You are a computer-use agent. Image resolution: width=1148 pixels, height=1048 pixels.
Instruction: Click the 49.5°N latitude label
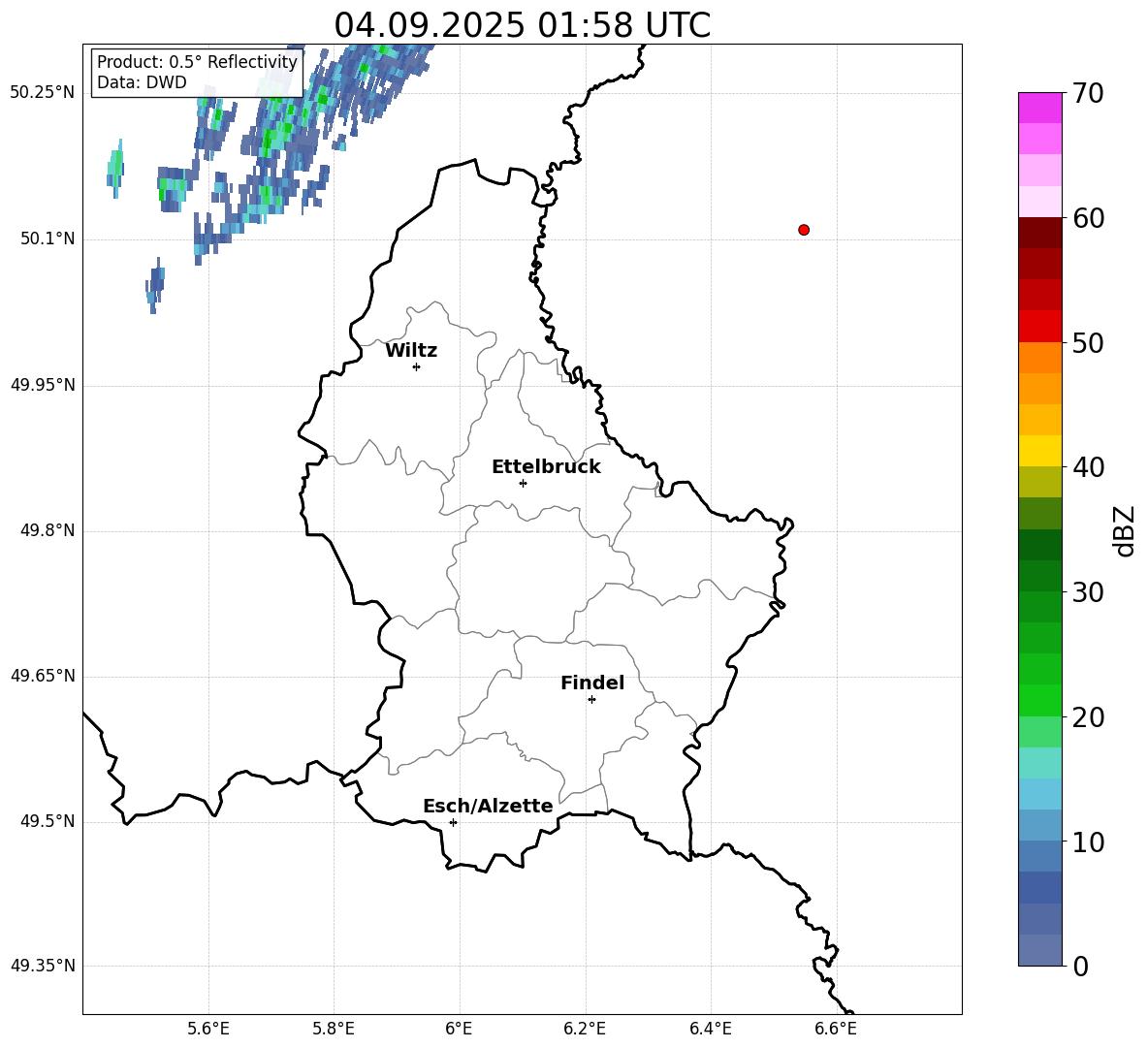click(x=48, y=821)
